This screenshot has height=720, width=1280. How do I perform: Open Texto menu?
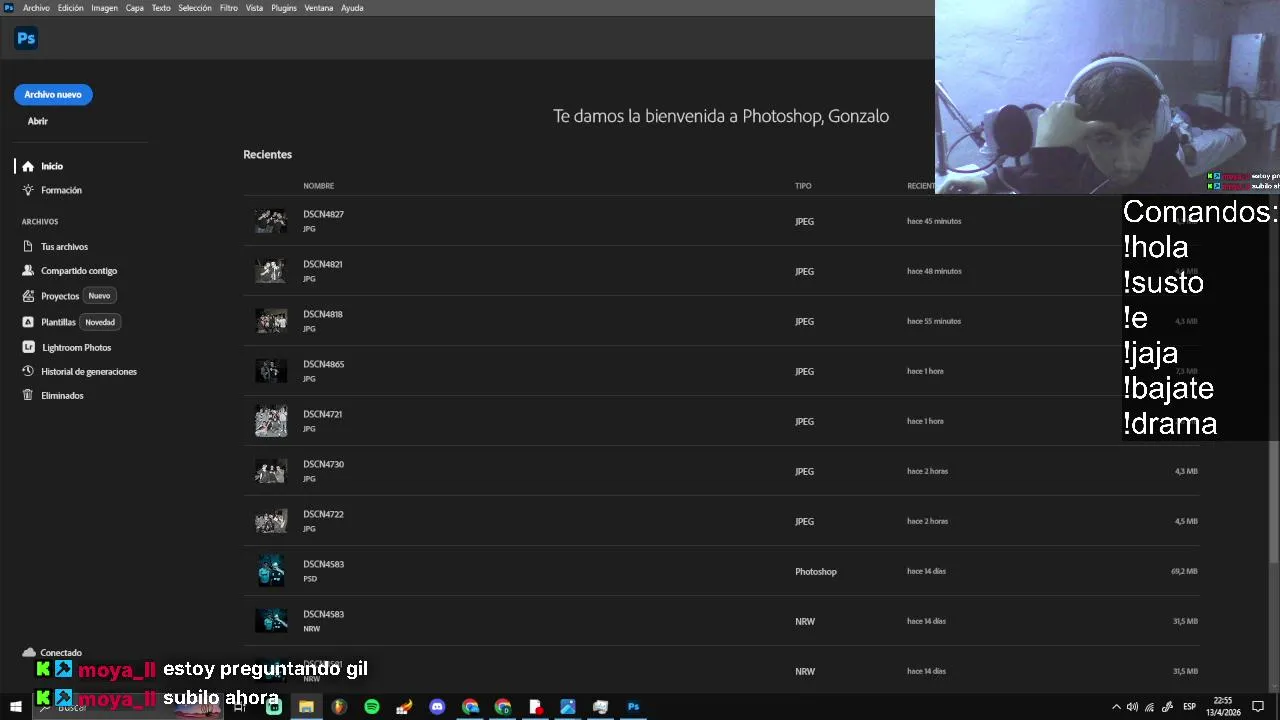tap(161, 8)
